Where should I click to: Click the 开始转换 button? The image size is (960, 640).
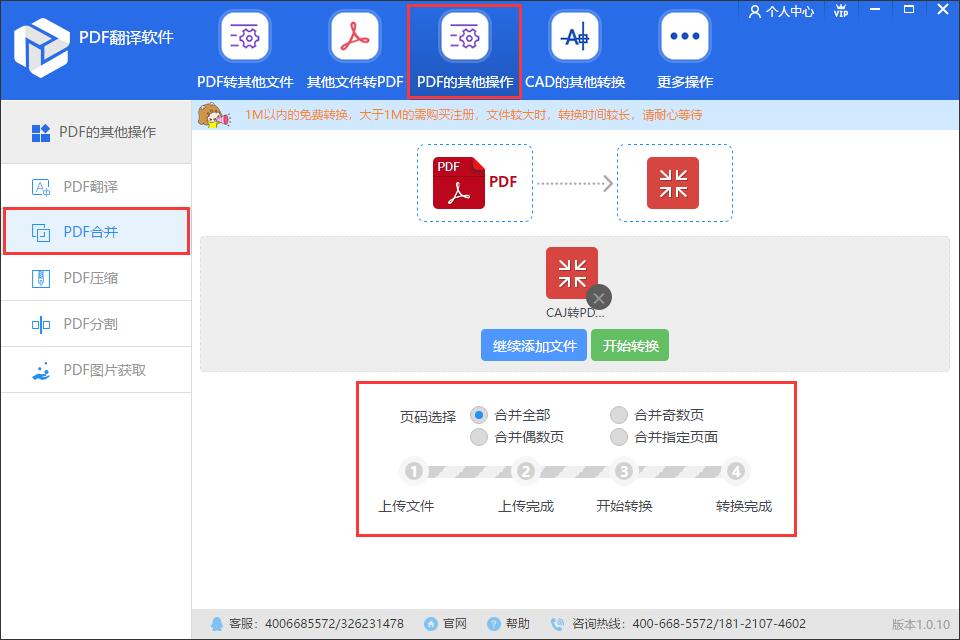[630, 345]
